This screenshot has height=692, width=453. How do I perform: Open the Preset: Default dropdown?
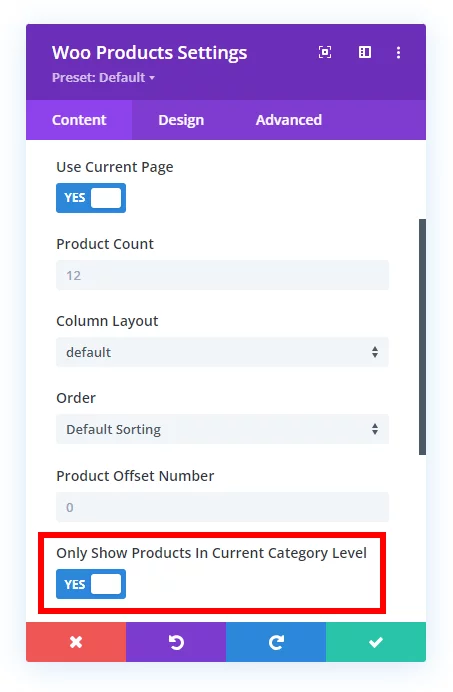(103, 78)
